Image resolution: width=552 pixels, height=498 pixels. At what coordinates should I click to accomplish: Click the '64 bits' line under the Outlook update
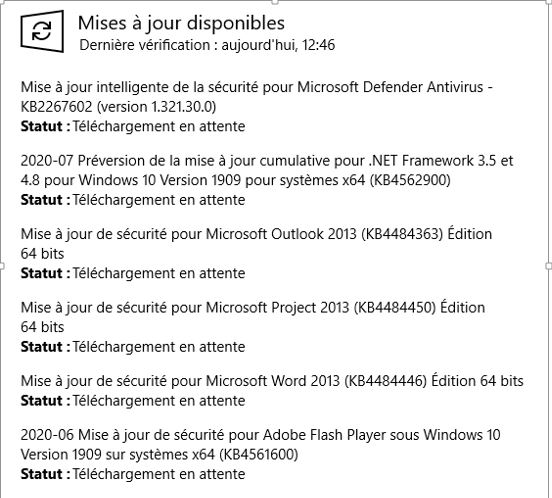click(43, 254)
